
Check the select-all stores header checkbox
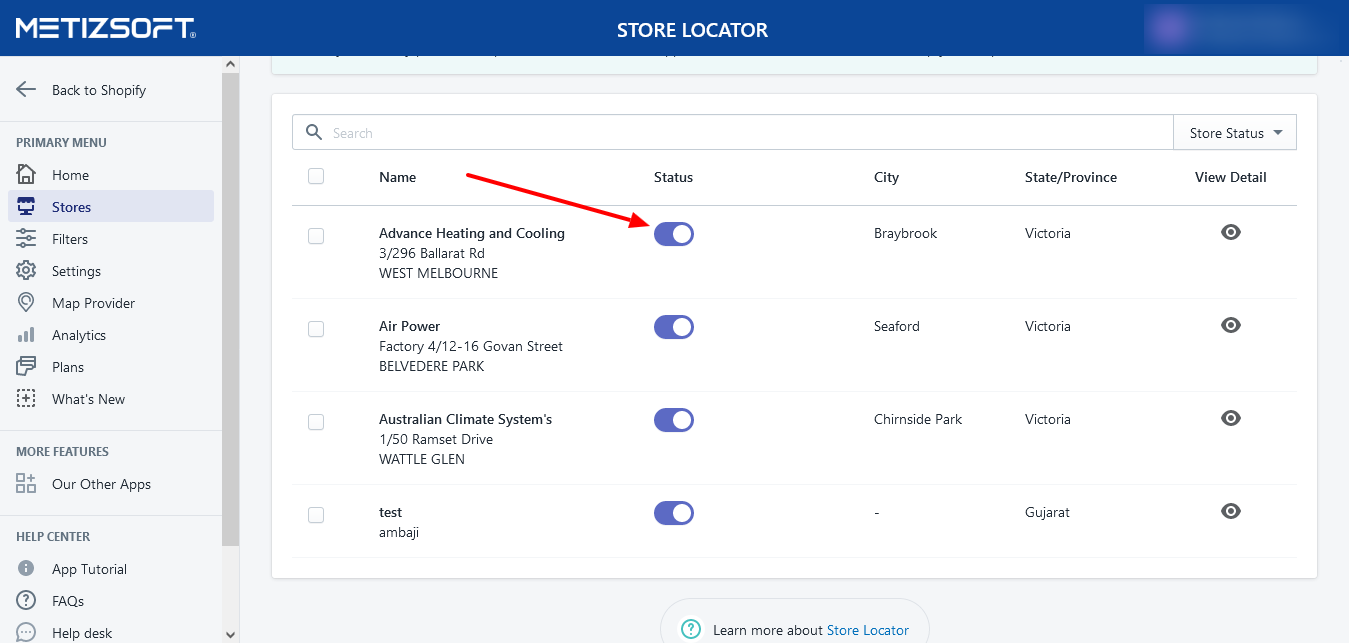click(x=316, y=176)
